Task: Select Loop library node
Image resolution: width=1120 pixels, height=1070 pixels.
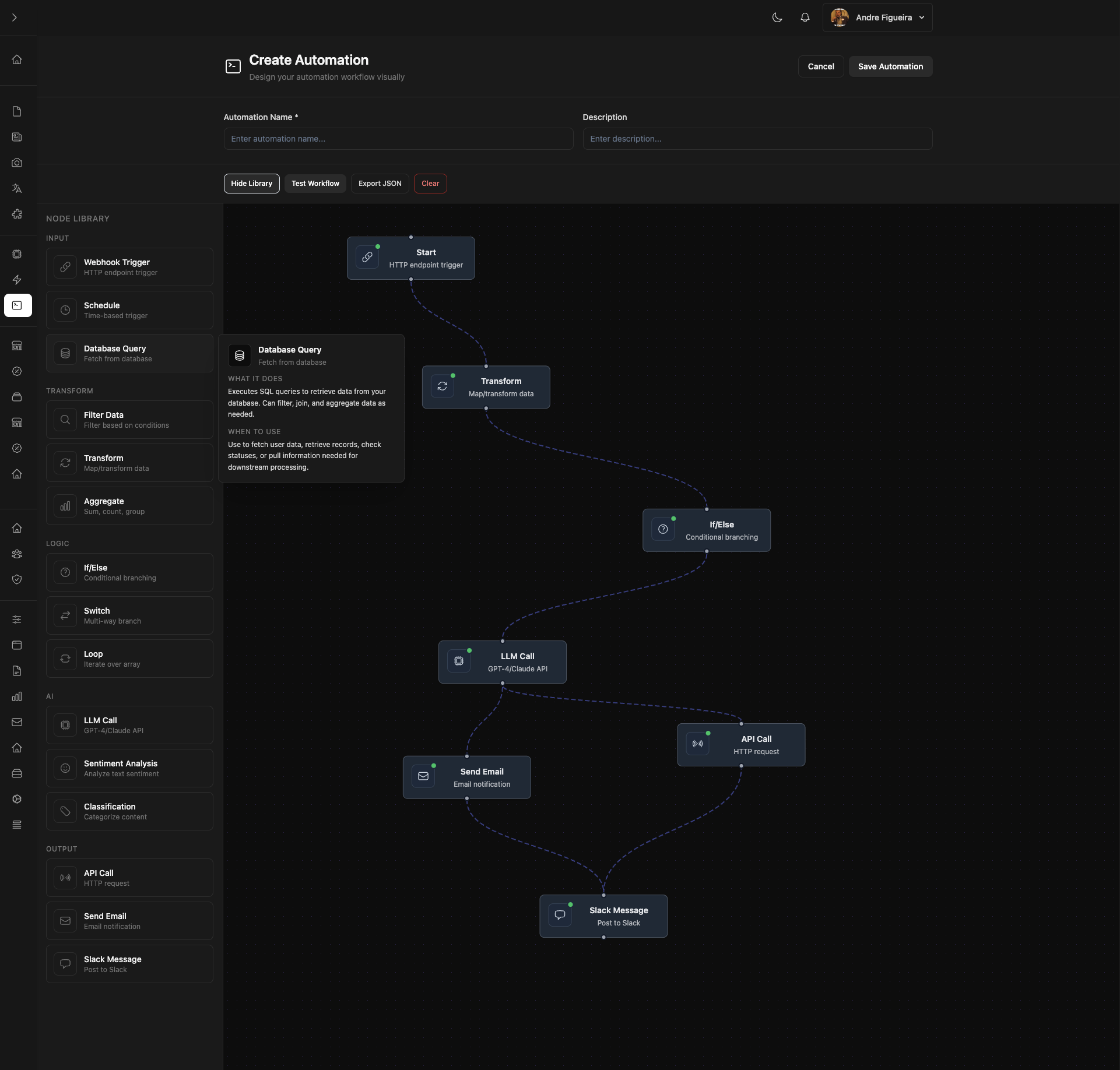Action: (x=129, y=659)
